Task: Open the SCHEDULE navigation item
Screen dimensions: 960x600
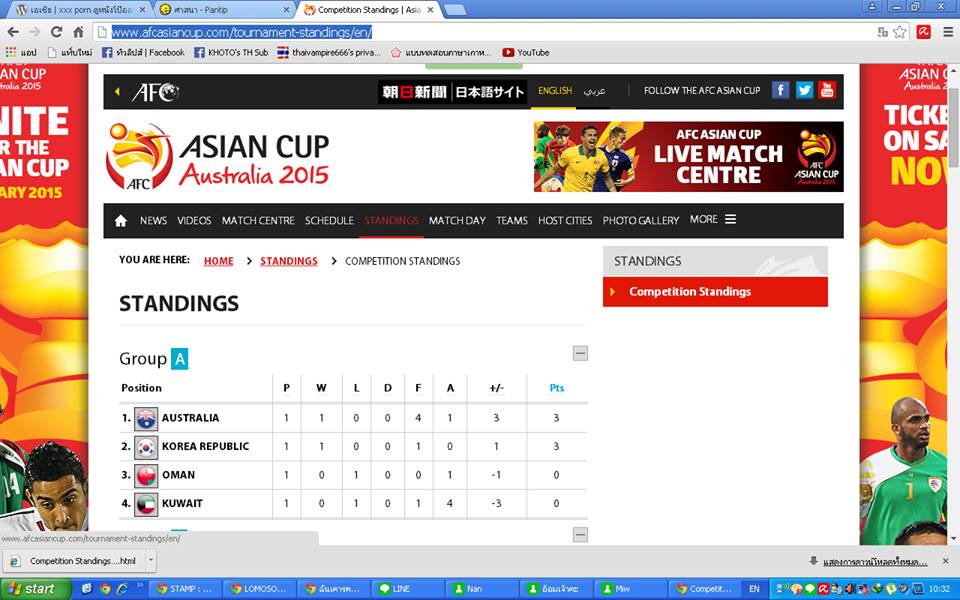Action: [x=329, y=220]
